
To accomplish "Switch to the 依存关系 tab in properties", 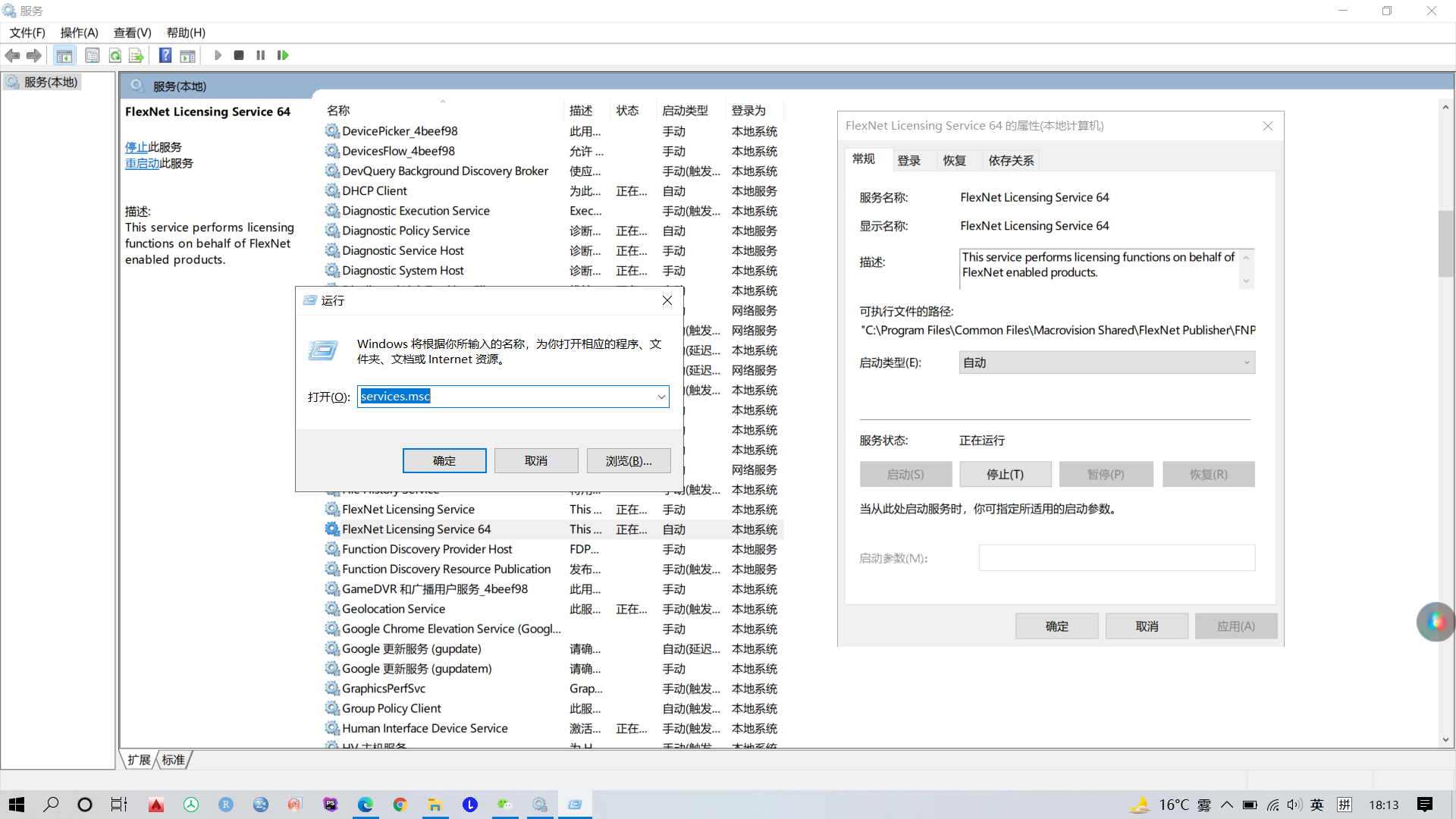I will point(1011,161).
